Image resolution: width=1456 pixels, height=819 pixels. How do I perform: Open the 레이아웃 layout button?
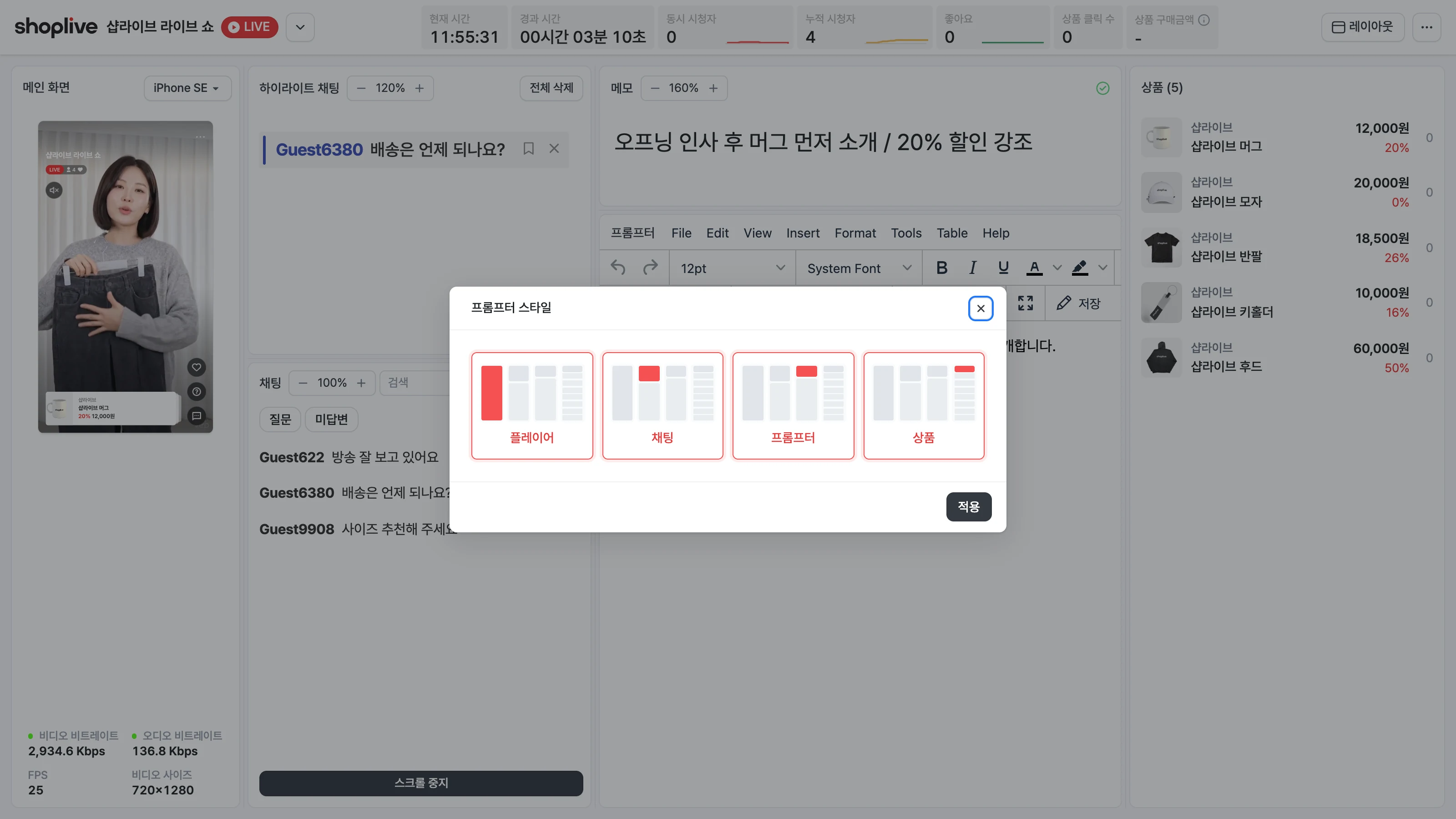click(x=1363, y=26)
